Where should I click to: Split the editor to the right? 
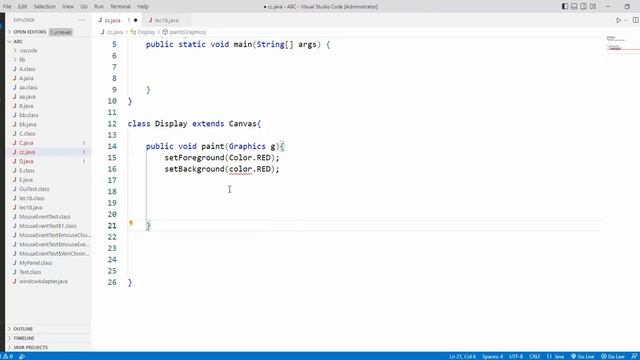[x=636, y=20]
